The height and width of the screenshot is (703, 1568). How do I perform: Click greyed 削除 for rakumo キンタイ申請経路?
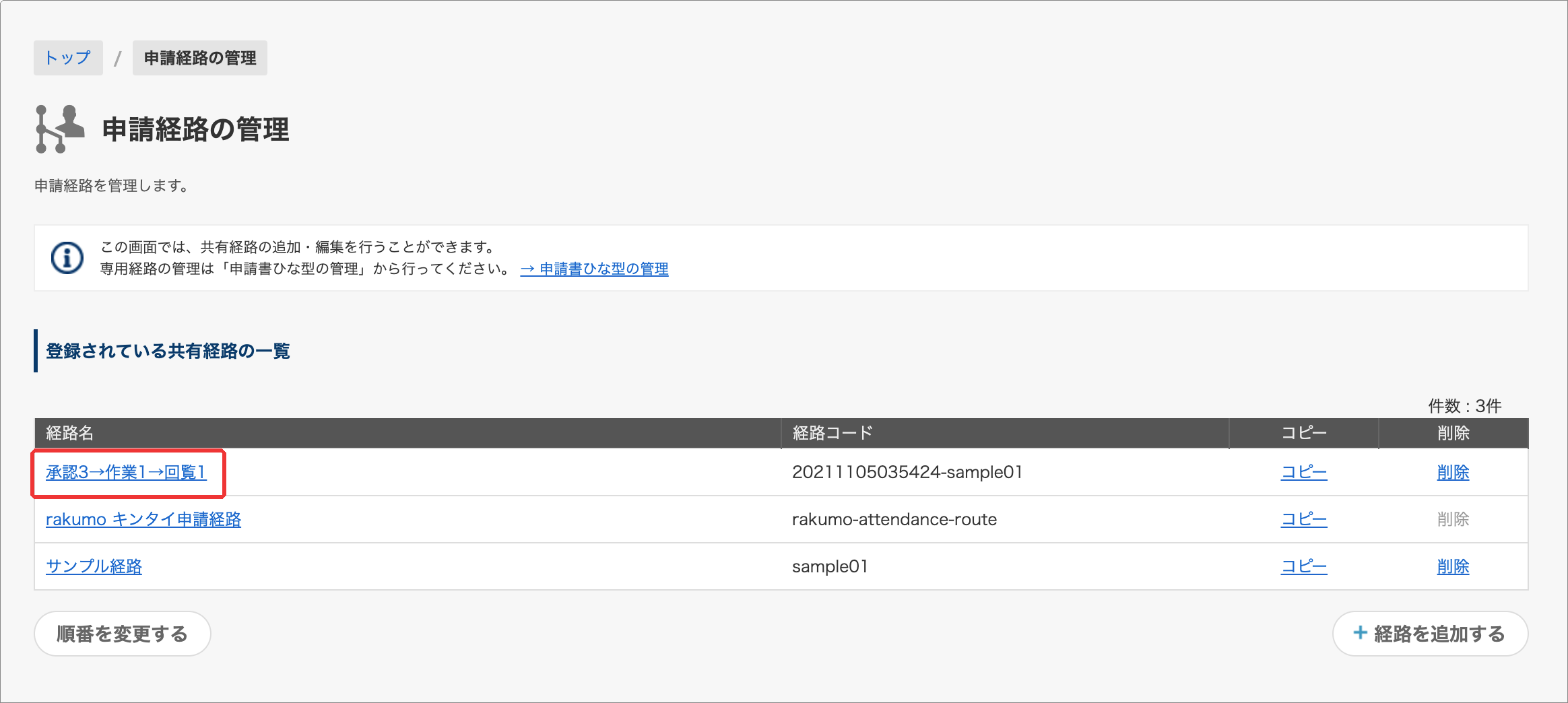pyautogui.click(x=1453, y=519)
